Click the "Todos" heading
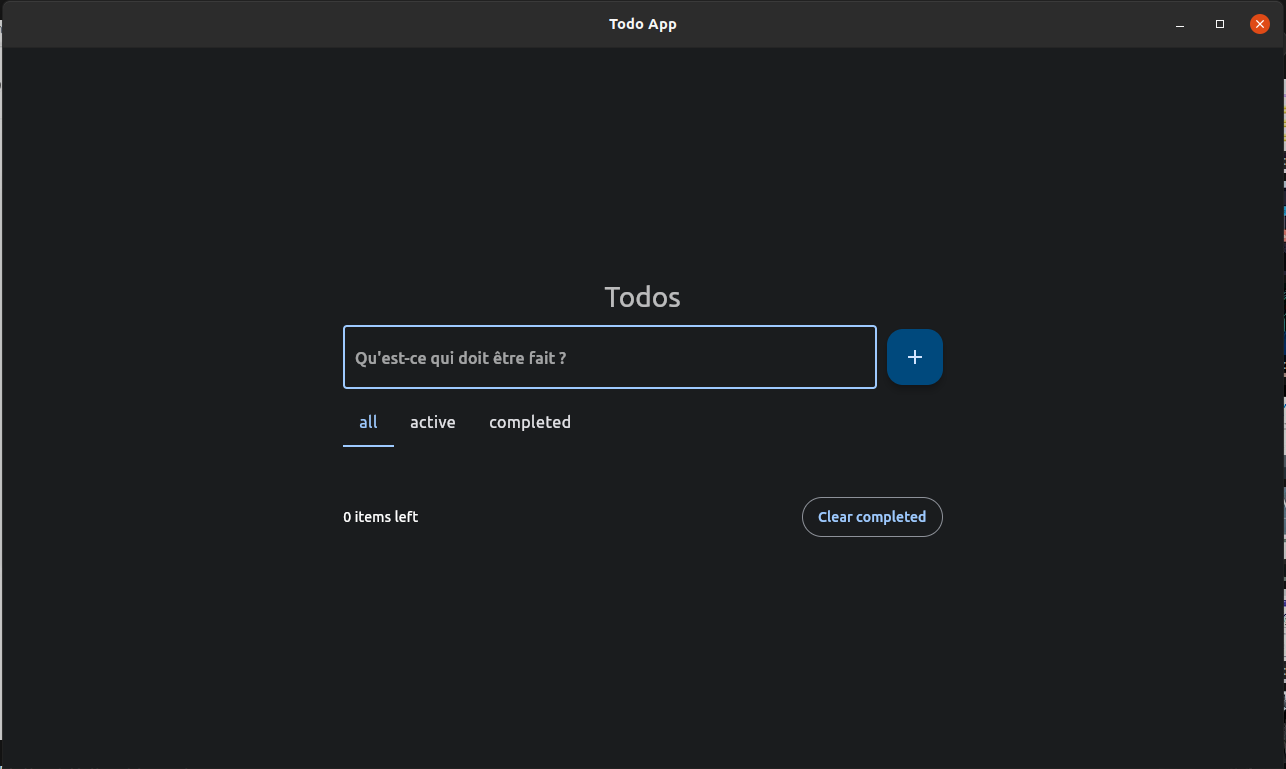This screenshot has width=1286, height=769. coord(643,297)
